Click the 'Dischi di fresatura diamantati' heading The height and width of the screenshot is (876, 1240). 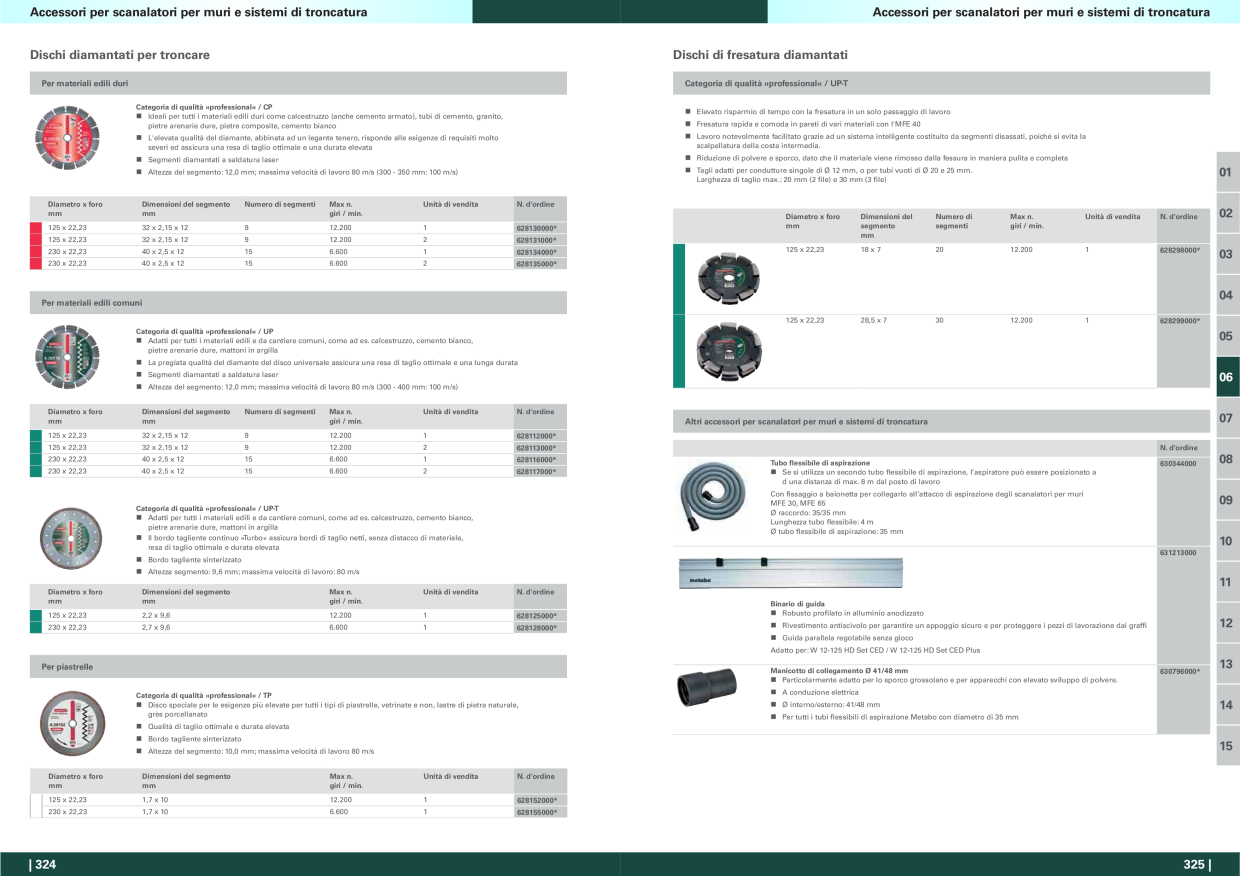[x=760, y=55]
